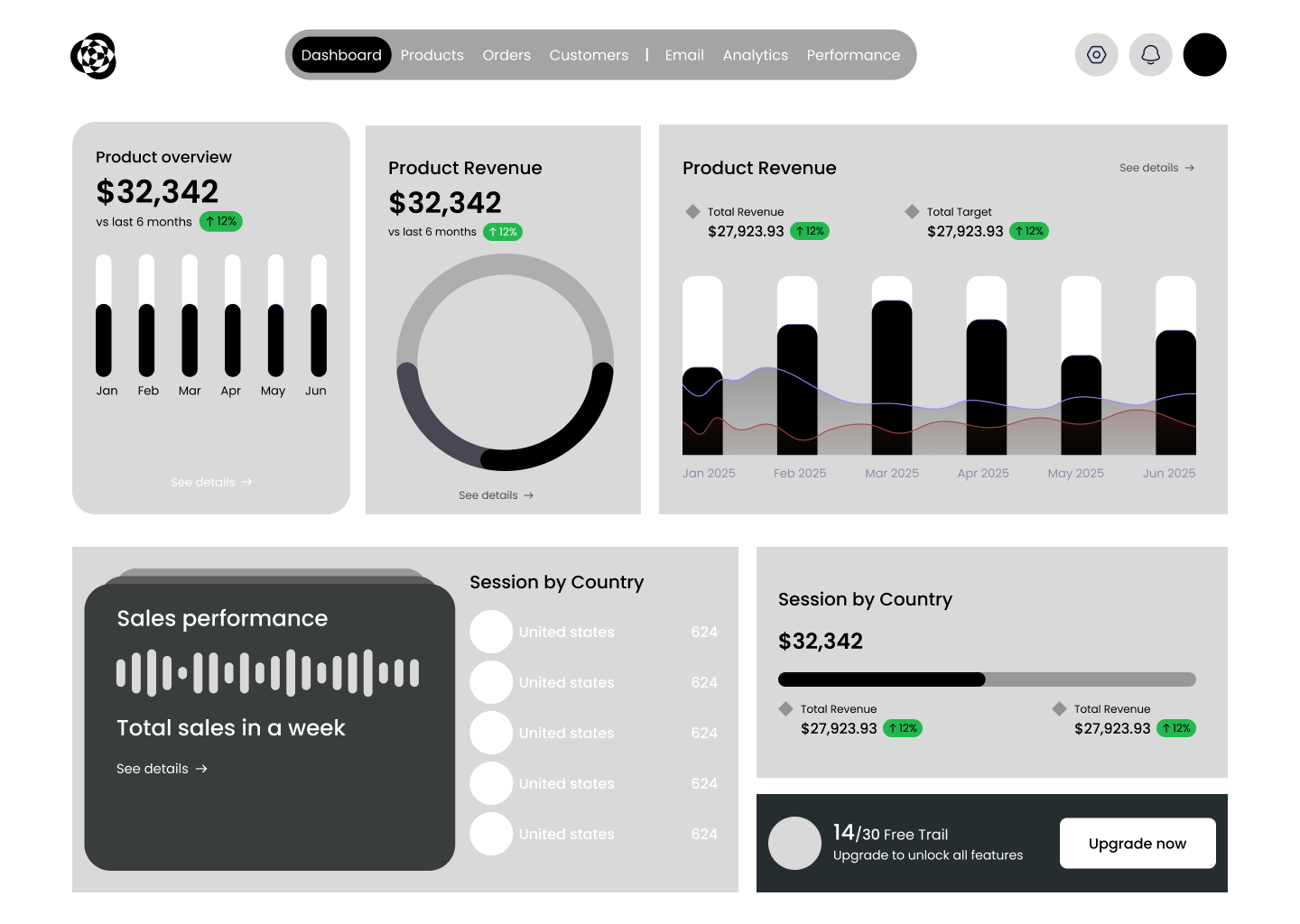
Task: Click the circle icon in the Free Trail banner
Action: 794,843
